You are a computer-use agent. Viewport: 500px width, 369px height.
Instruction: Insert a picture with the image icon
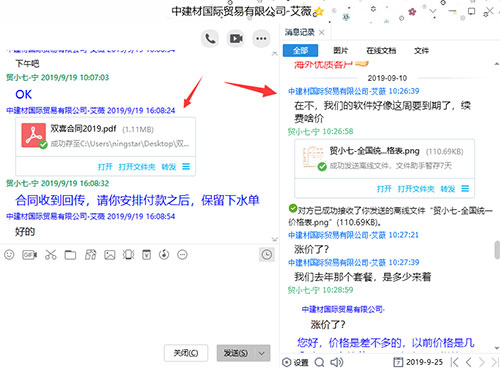point(110,255)
